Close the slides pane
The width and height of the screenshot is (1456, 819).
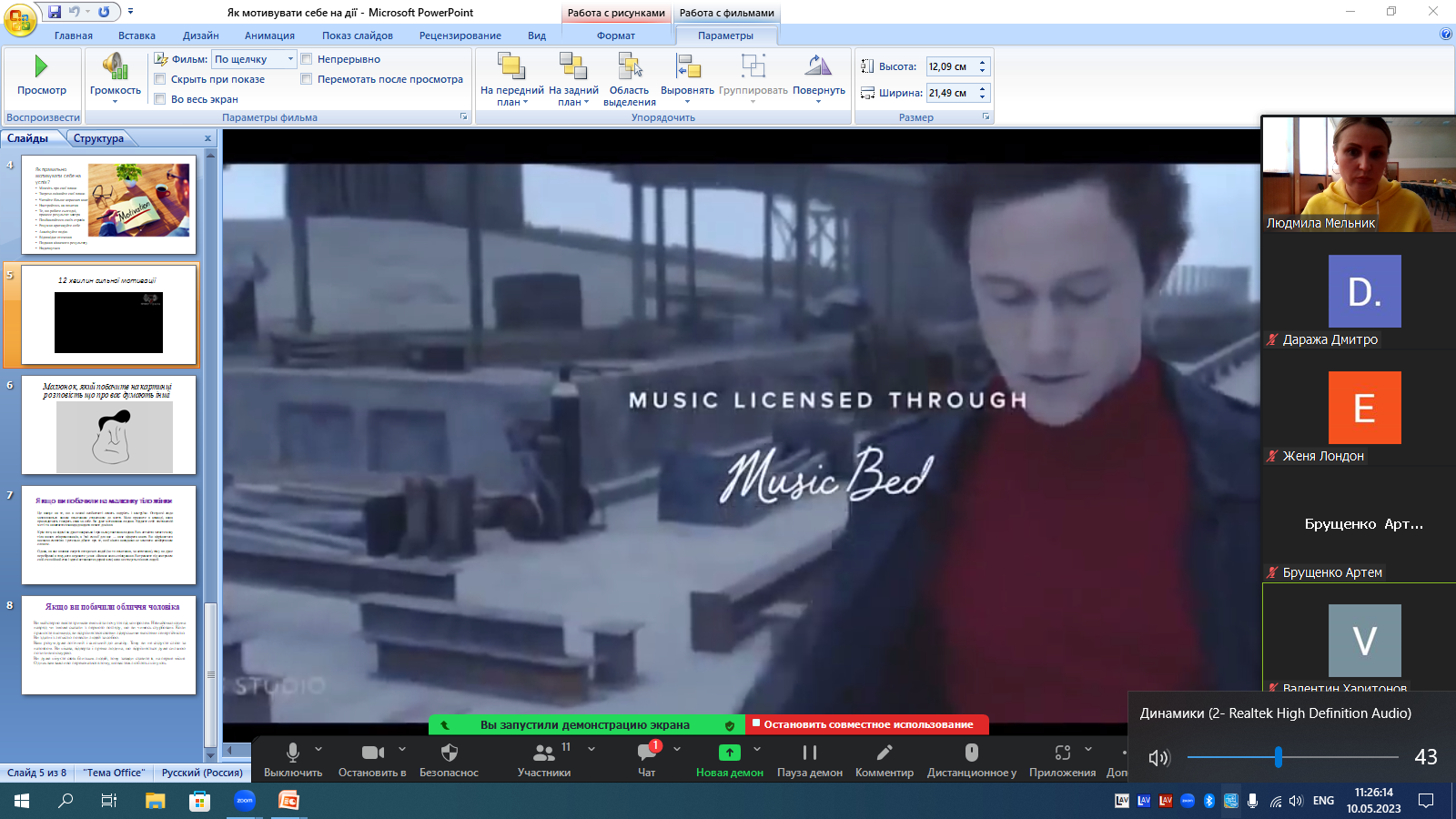pos(207,138)
